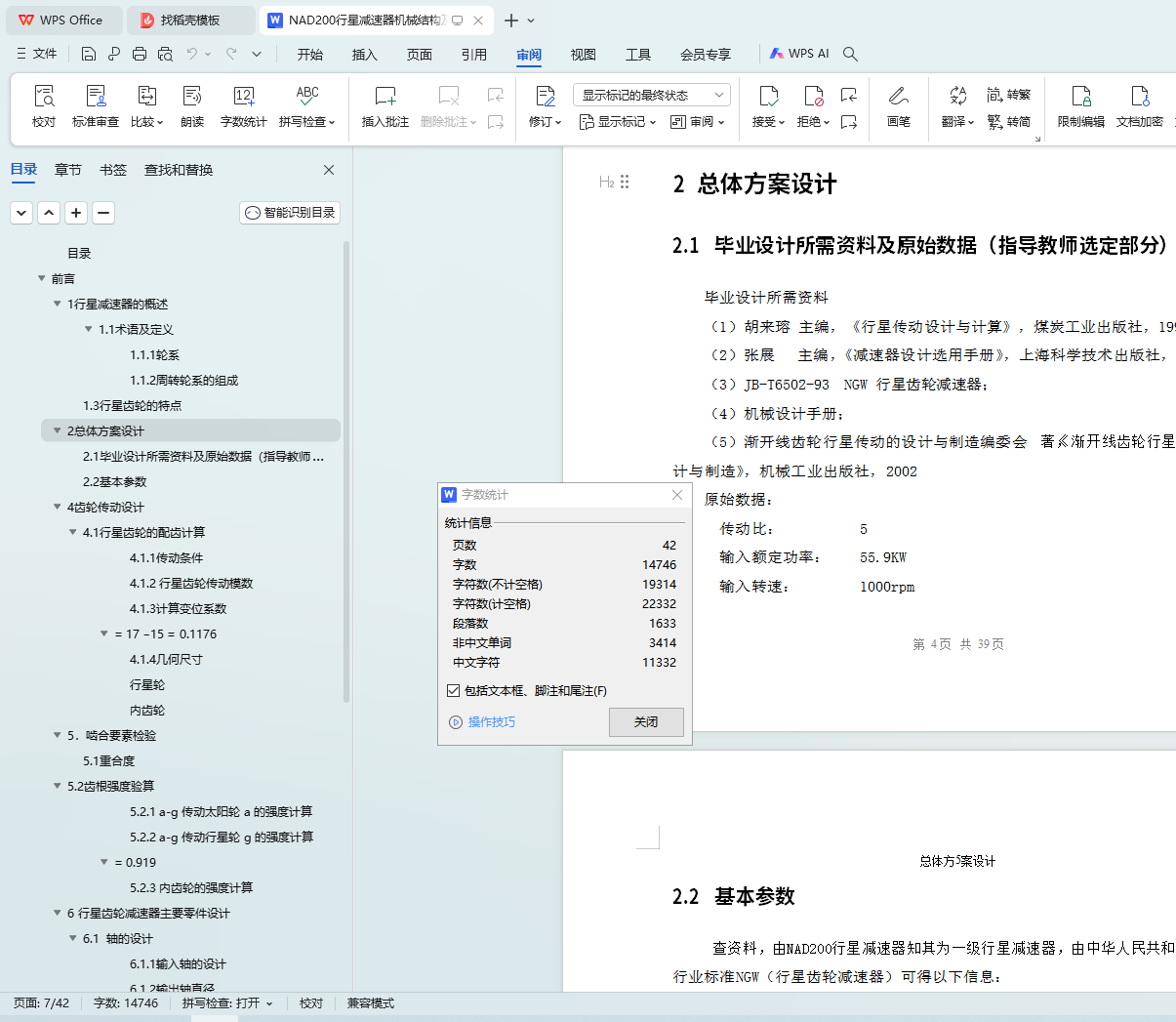Collapse the 前言 outline node
Image resolution: width=1176 pixels, height=1022 pixels.
[42, 278]
